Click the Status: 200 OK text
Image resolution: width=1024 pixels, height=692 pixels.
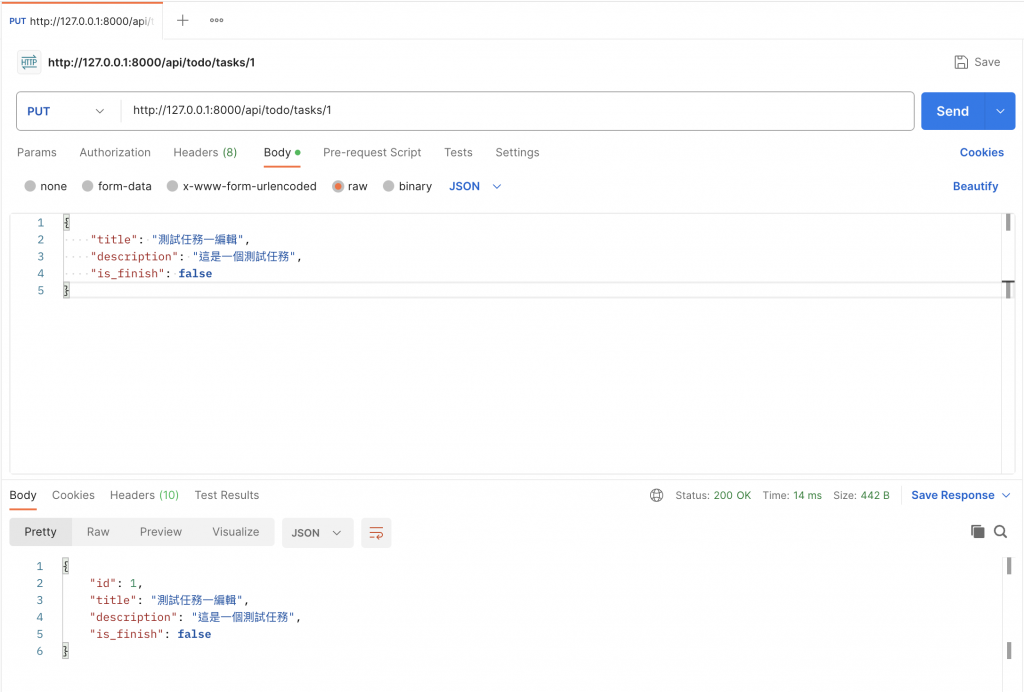[x=713, y=495]
